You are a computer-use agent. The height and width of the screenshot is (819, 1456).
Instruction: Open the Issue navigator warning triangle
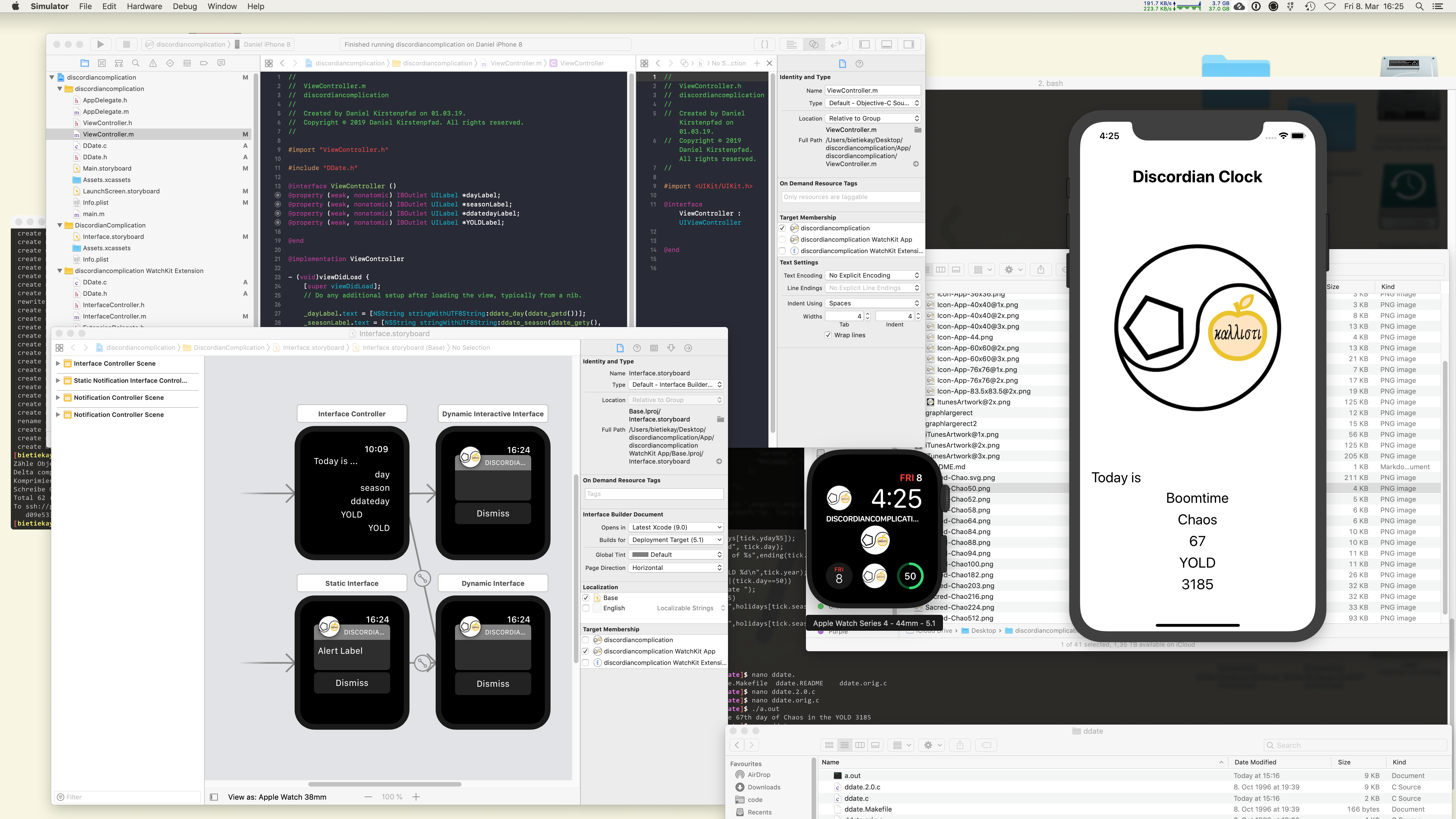pos(153,63)
